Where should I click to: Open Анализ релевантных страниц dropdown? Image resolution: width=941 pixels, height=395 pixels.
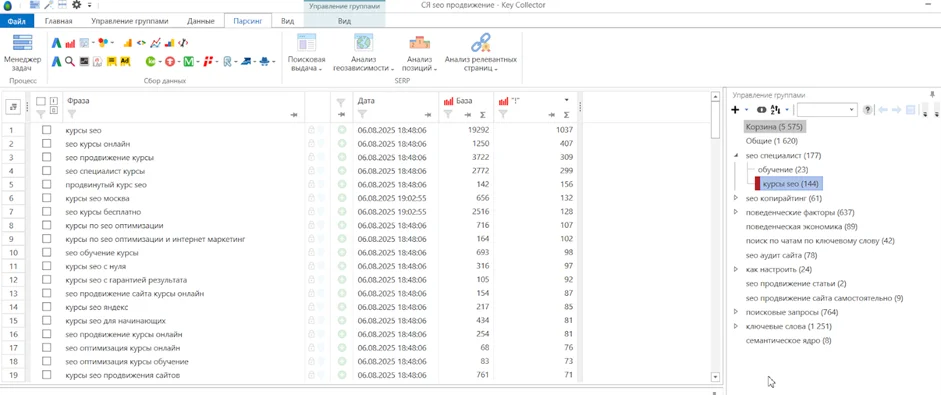[x=480, y=53]
